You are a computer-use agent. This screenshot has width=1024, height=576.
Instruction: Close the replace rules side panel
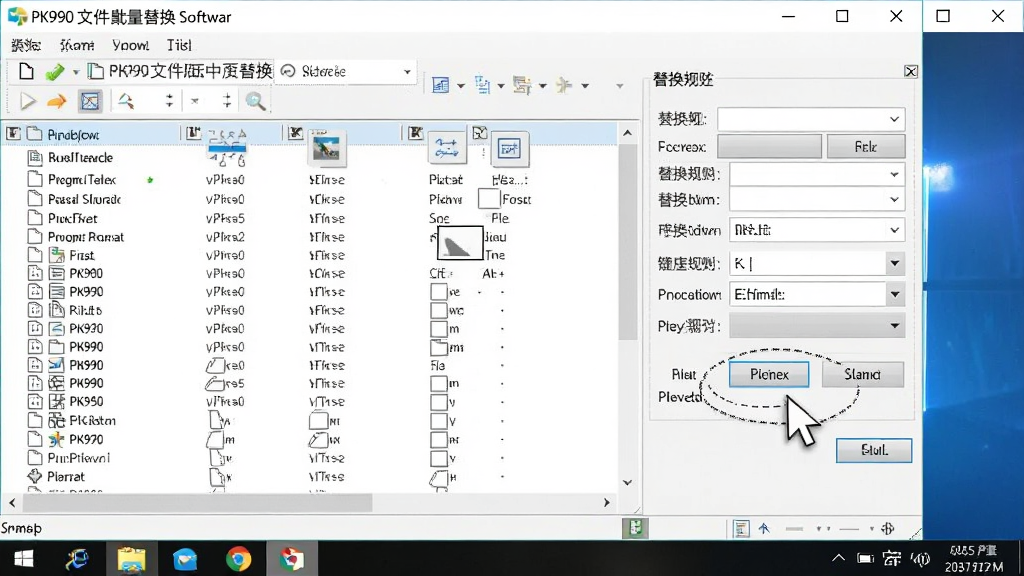point(910,71)
